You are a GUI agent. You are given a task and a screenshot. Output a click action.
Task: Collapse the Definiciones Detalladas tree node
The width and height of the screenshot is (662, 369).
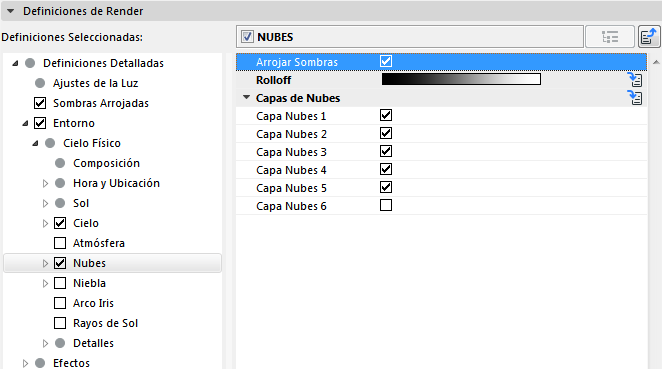[16, 63]
